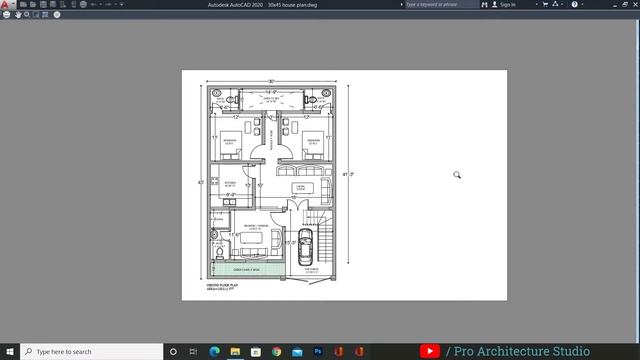Viewport: 640px width, 360px height.
Task: Open the Autodesk App Store cart icon
Action: [x=545, y=4]
